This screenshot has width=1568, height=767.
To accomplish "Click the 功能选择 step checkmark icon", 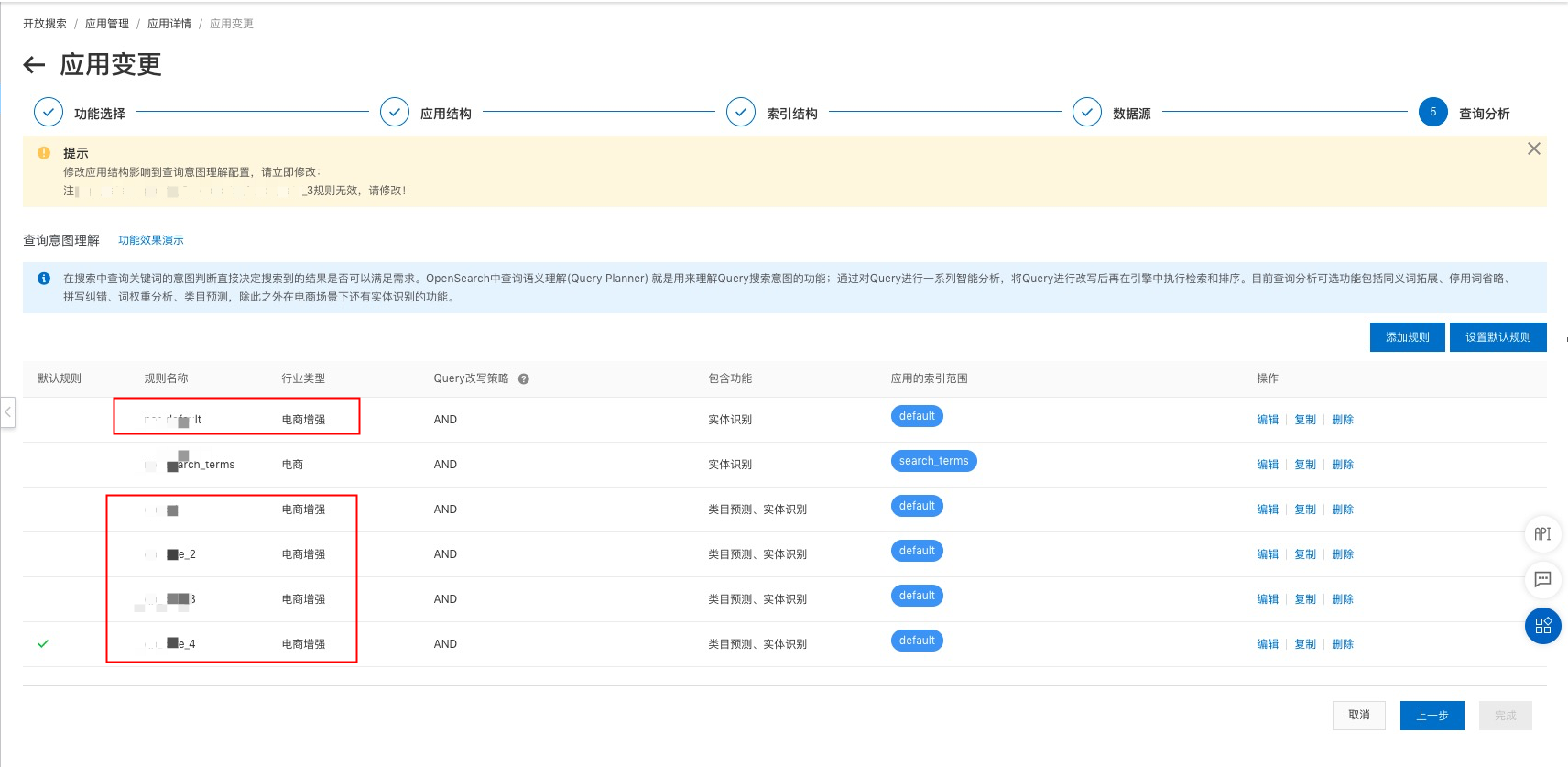I will coord(49,112).
